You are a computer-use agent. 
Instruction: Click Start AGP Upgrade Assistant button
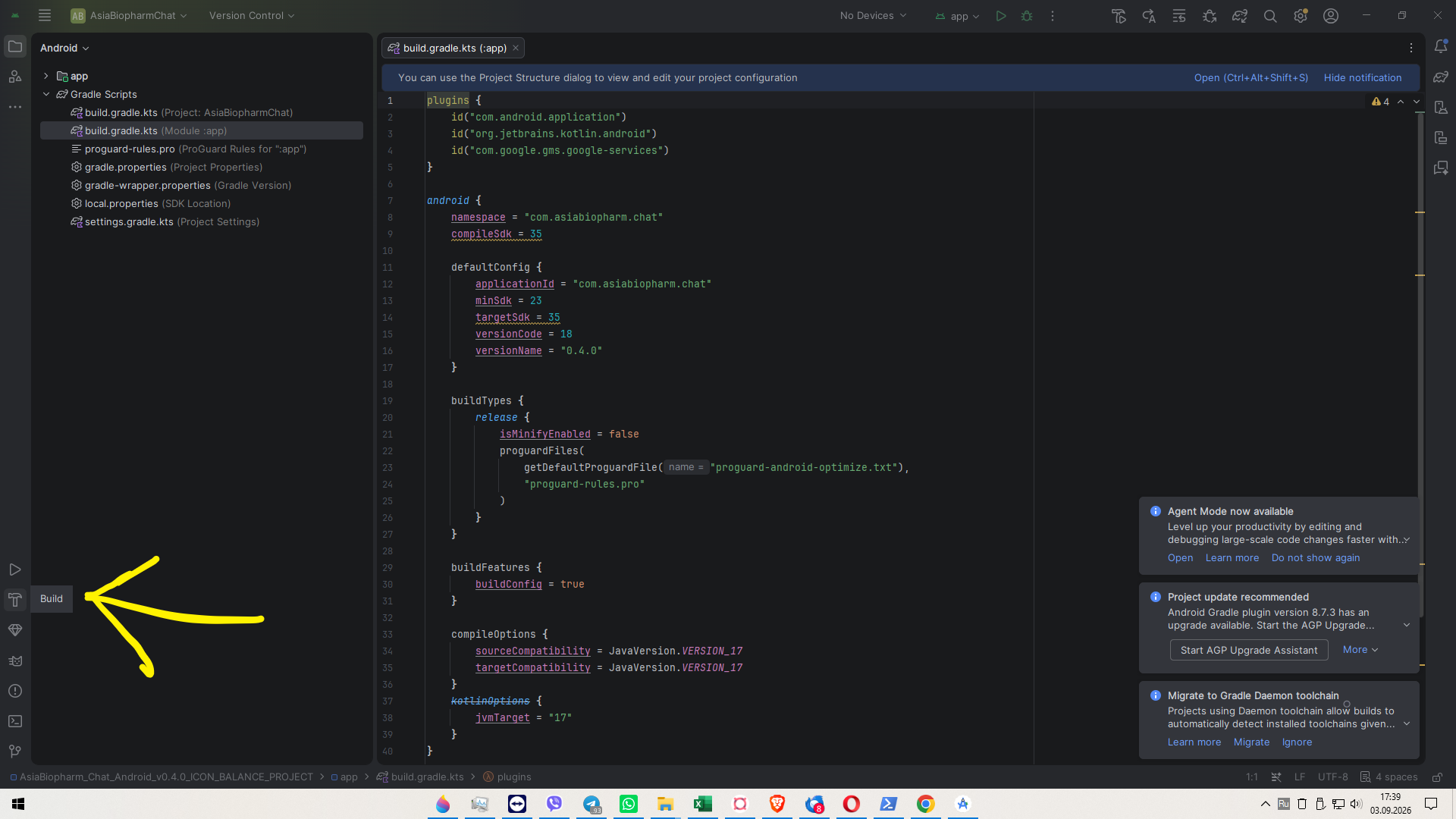pyautogui.click(x=1249, y=650)
